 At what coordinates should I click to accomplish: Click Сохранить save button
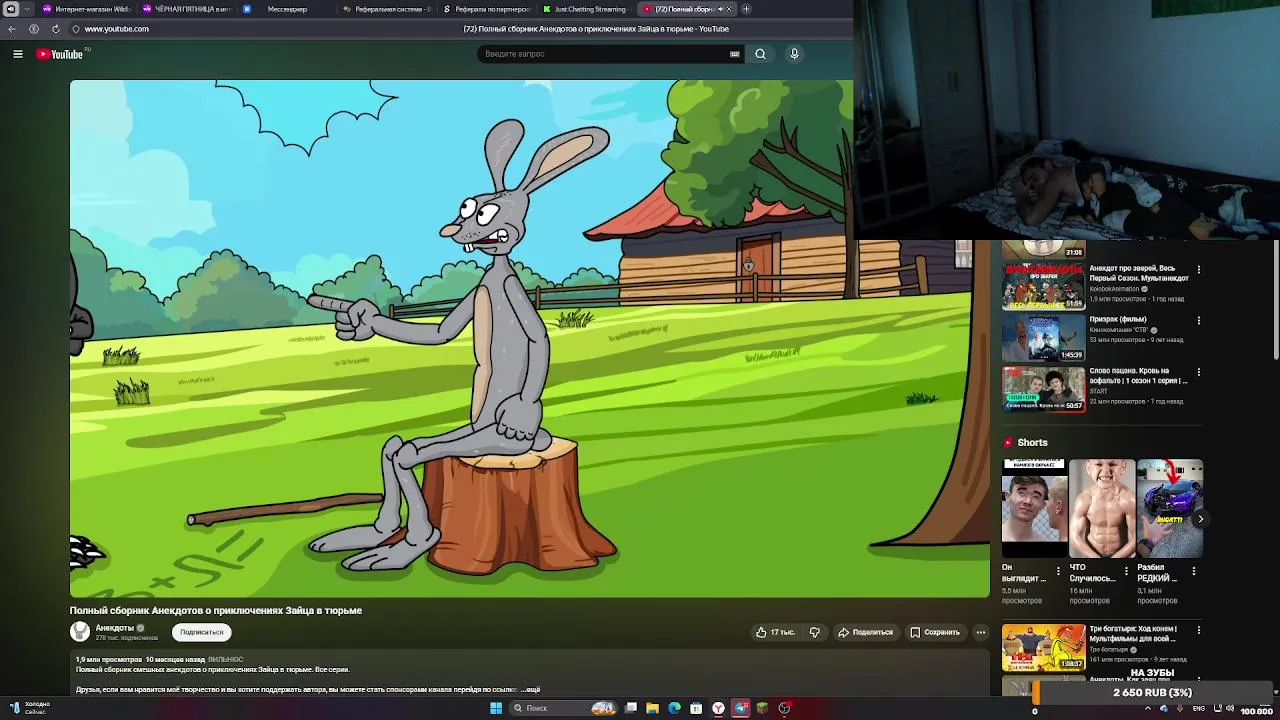coord(935,632)
